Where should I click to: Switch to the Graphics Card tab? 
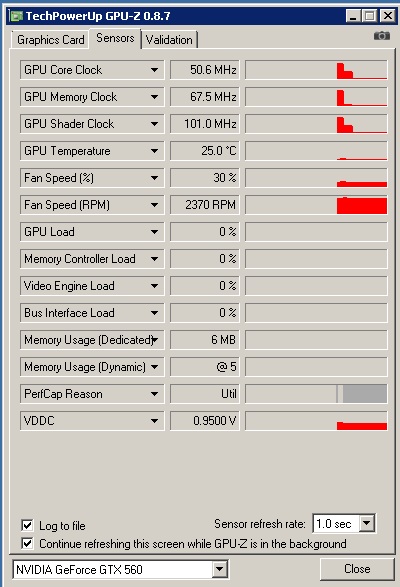pyautogui.click(x=50, y=40)
